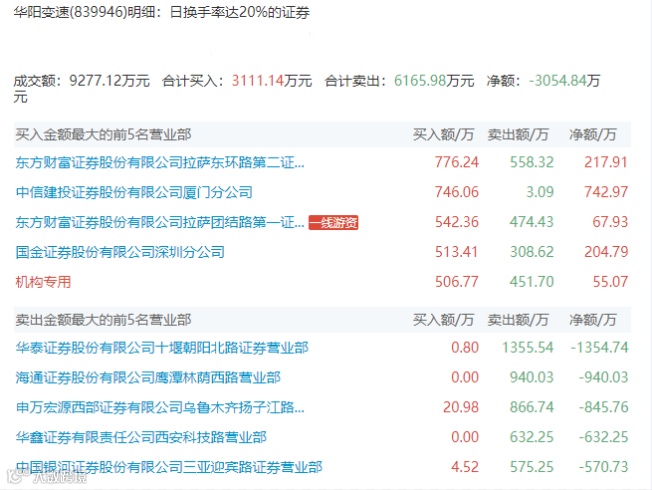Open 申万宏源西部证券乌鲁木齐扬子江路 link
The height and width of the screenshot is (490, 652).
[x=160, y=407]
